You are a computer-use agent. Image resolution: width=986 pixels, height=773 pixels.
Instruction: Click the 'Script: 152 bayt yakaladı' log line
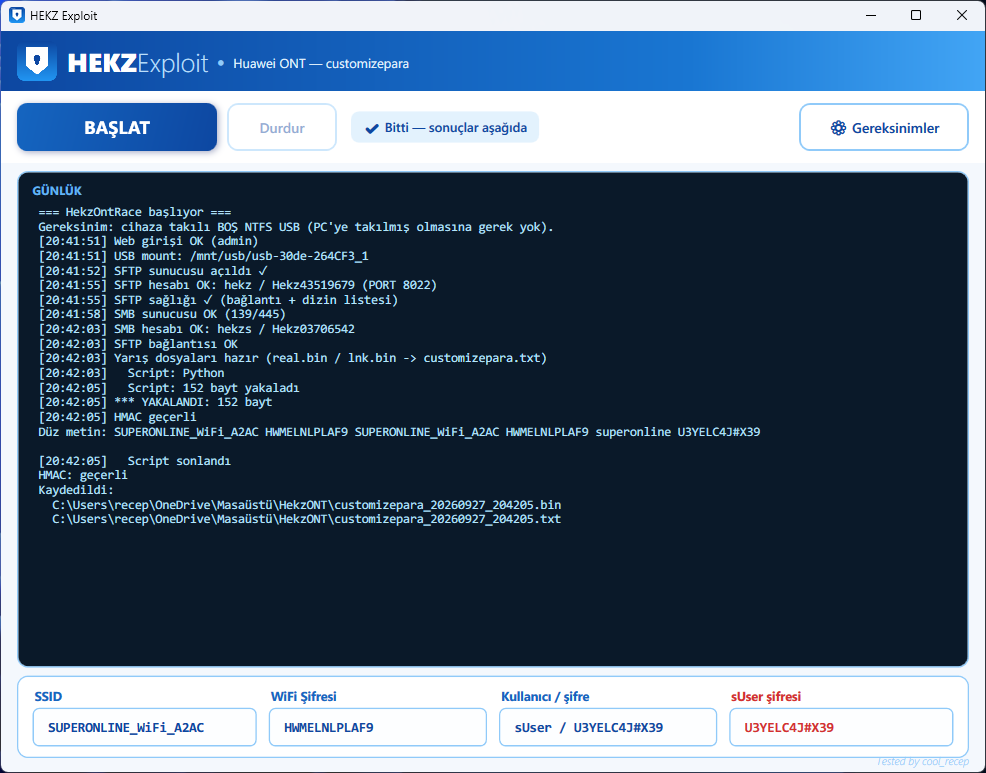click(x=169, y=387)
